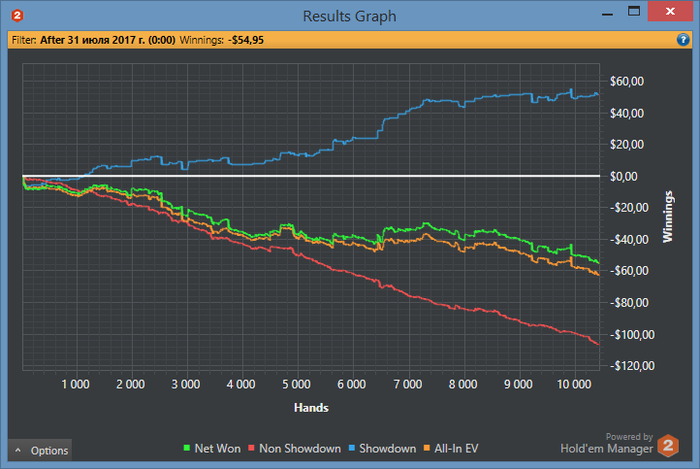Click the 2 000 hands axis label
700x469 pixels.
pyautogui.click(x=130, y=384)
